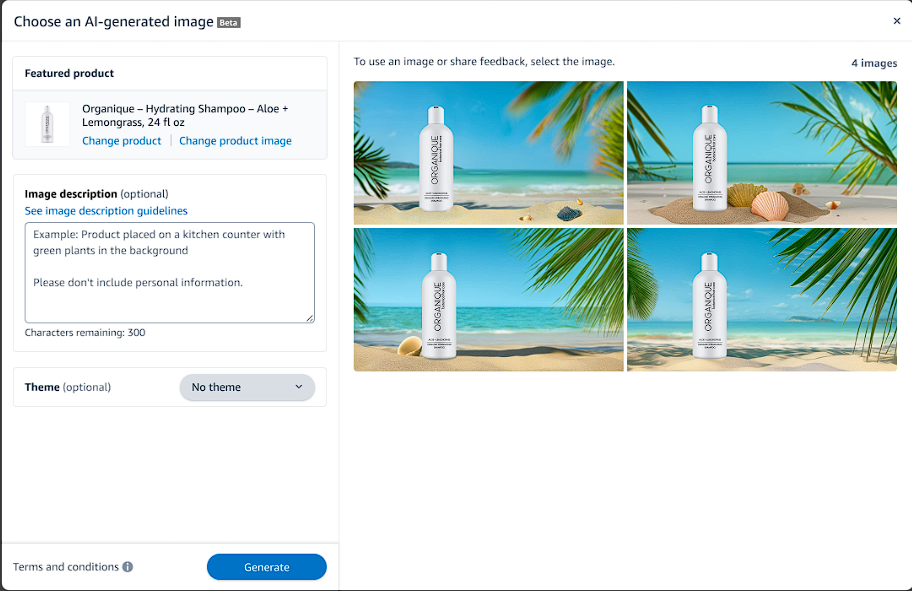Screen dimensions: 912x591
Task: Click the featured shampoo product thumbnail
Action: pyautogui.click(x=47, y=124)
